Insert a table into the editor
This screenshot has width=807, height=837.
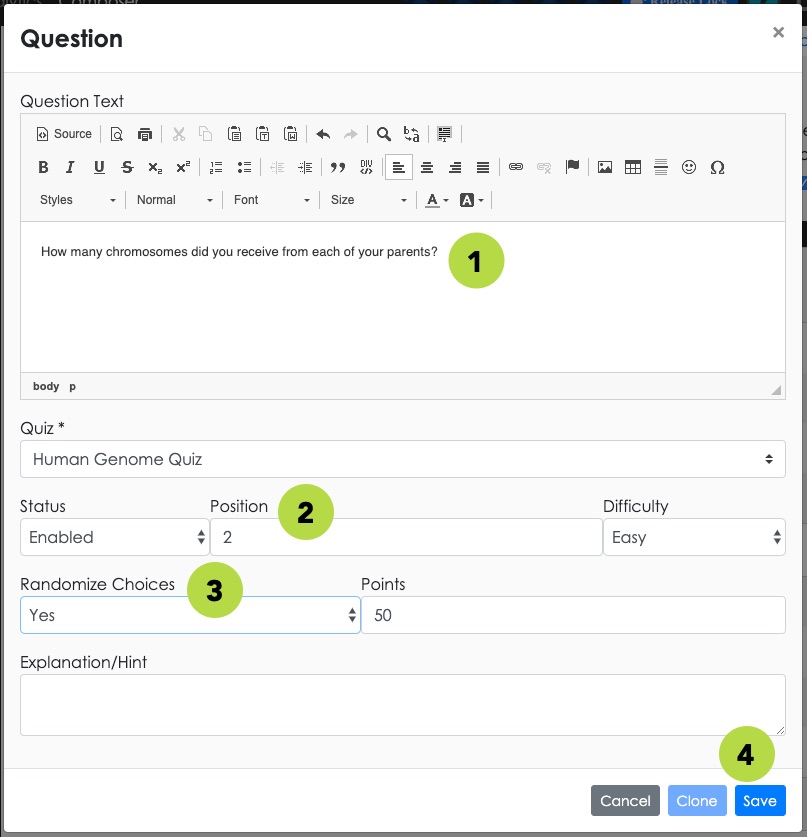click(x=632, y=168)
